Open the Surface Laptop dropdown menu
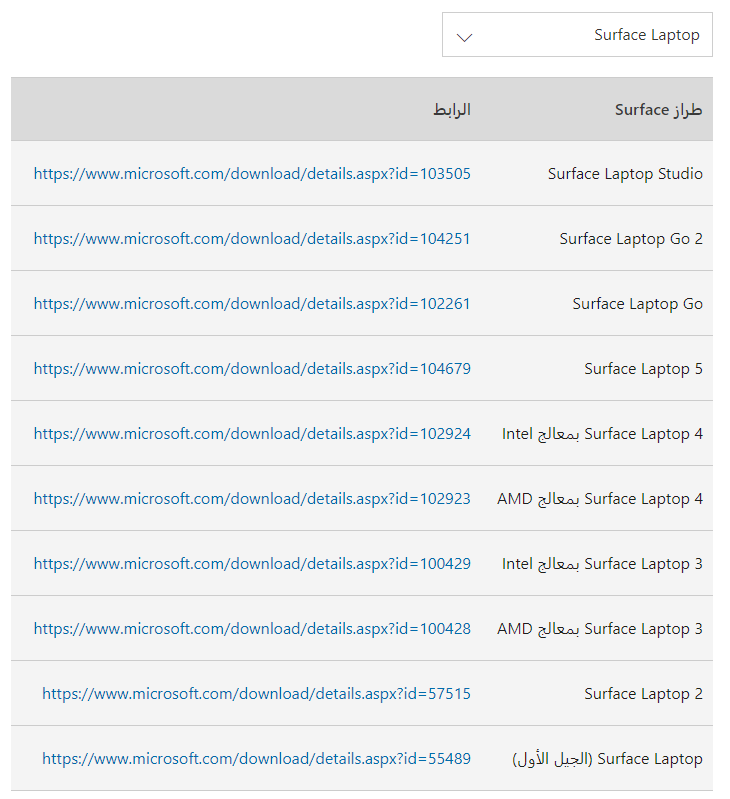The image size is (730, 799). (577, 35)
